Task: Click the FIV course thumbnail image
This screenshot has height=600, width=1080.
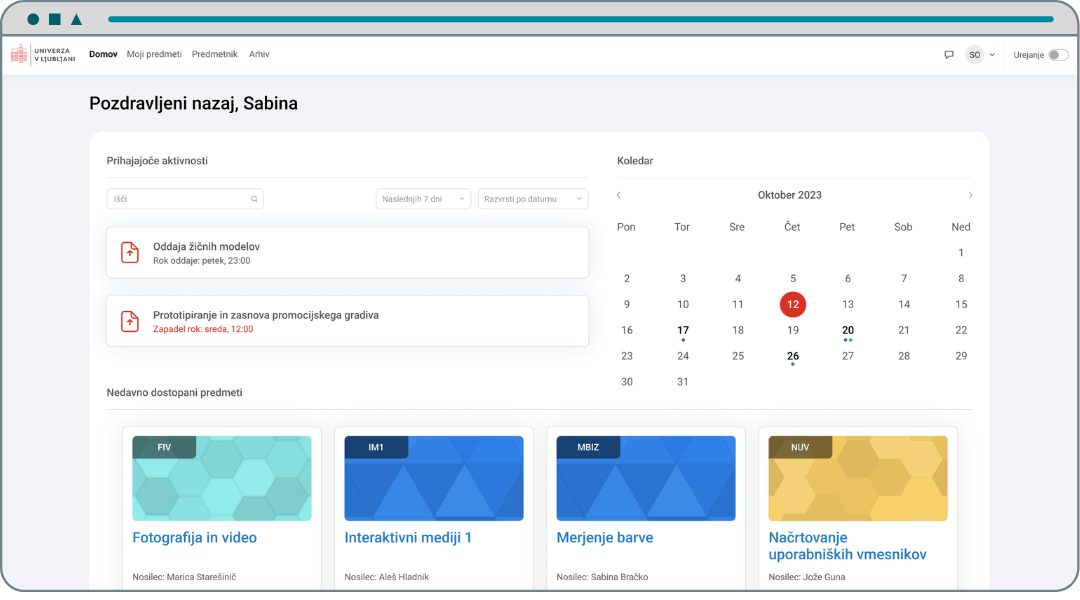Action: pos(222,478)
